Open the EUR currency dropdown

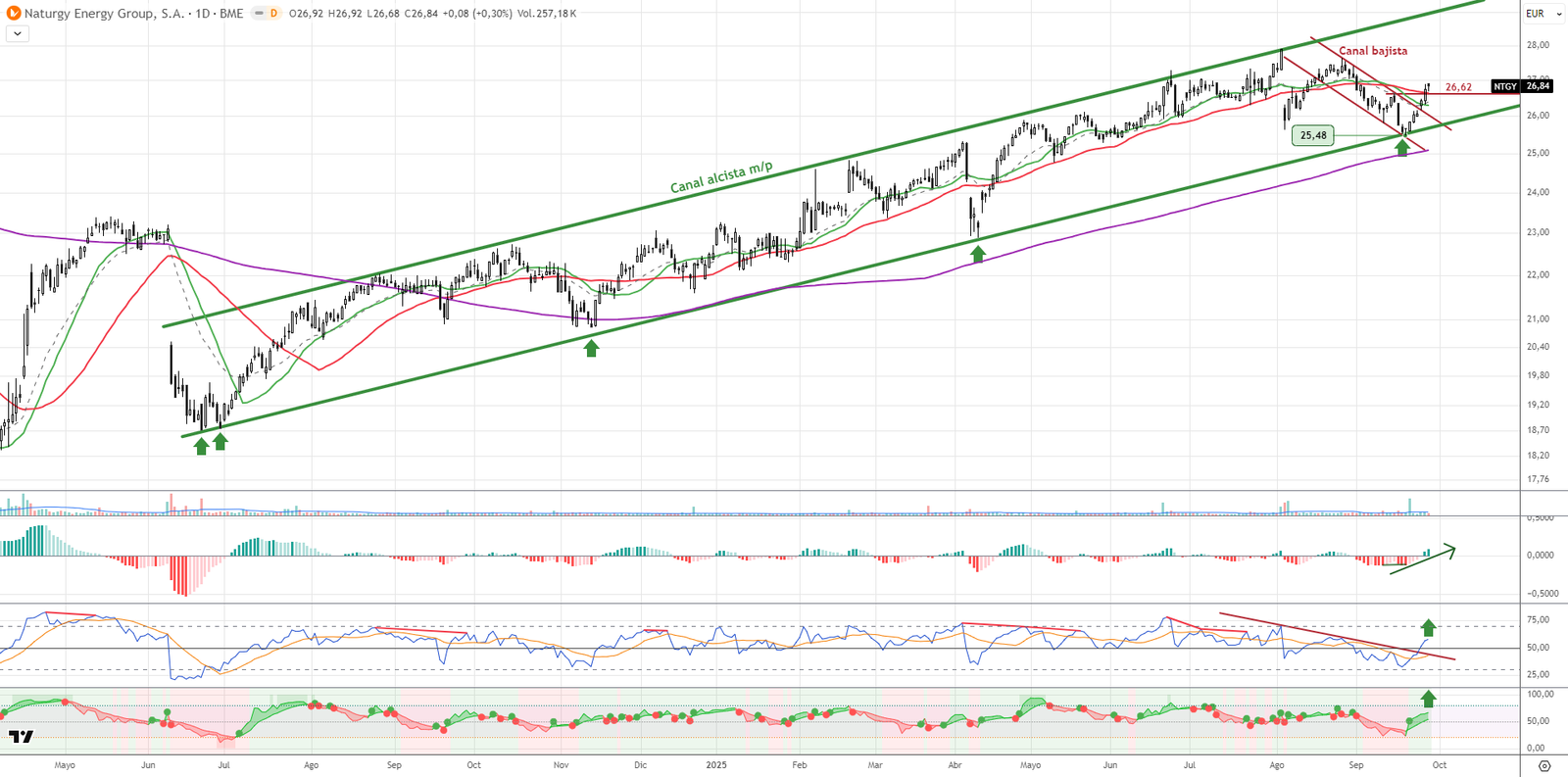click(1543, 14)
